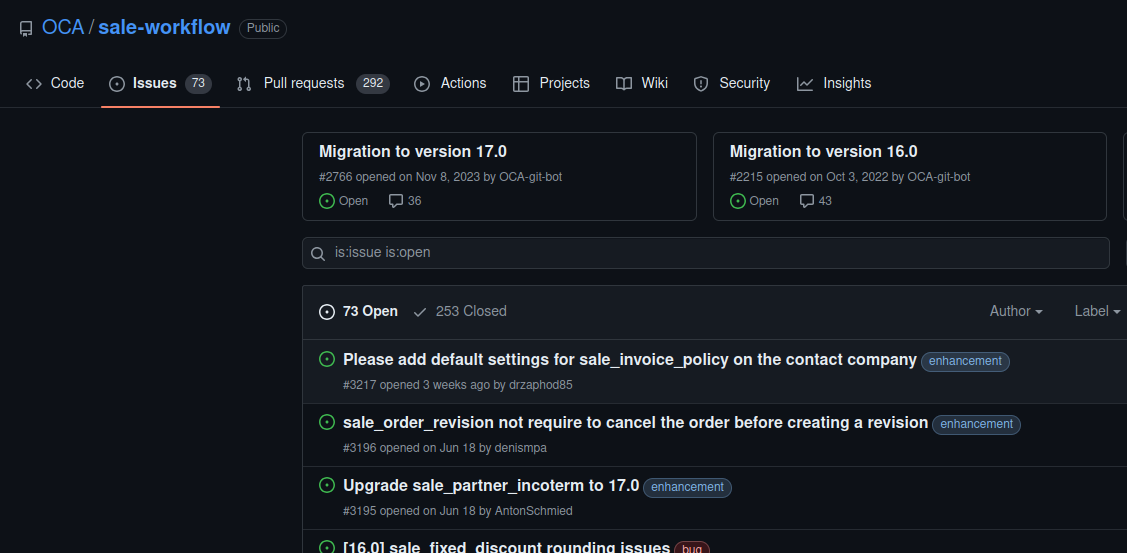
Task: Click open-issue icon beside Upgrade sale_partner_incoterm issue
Action: 326,485
